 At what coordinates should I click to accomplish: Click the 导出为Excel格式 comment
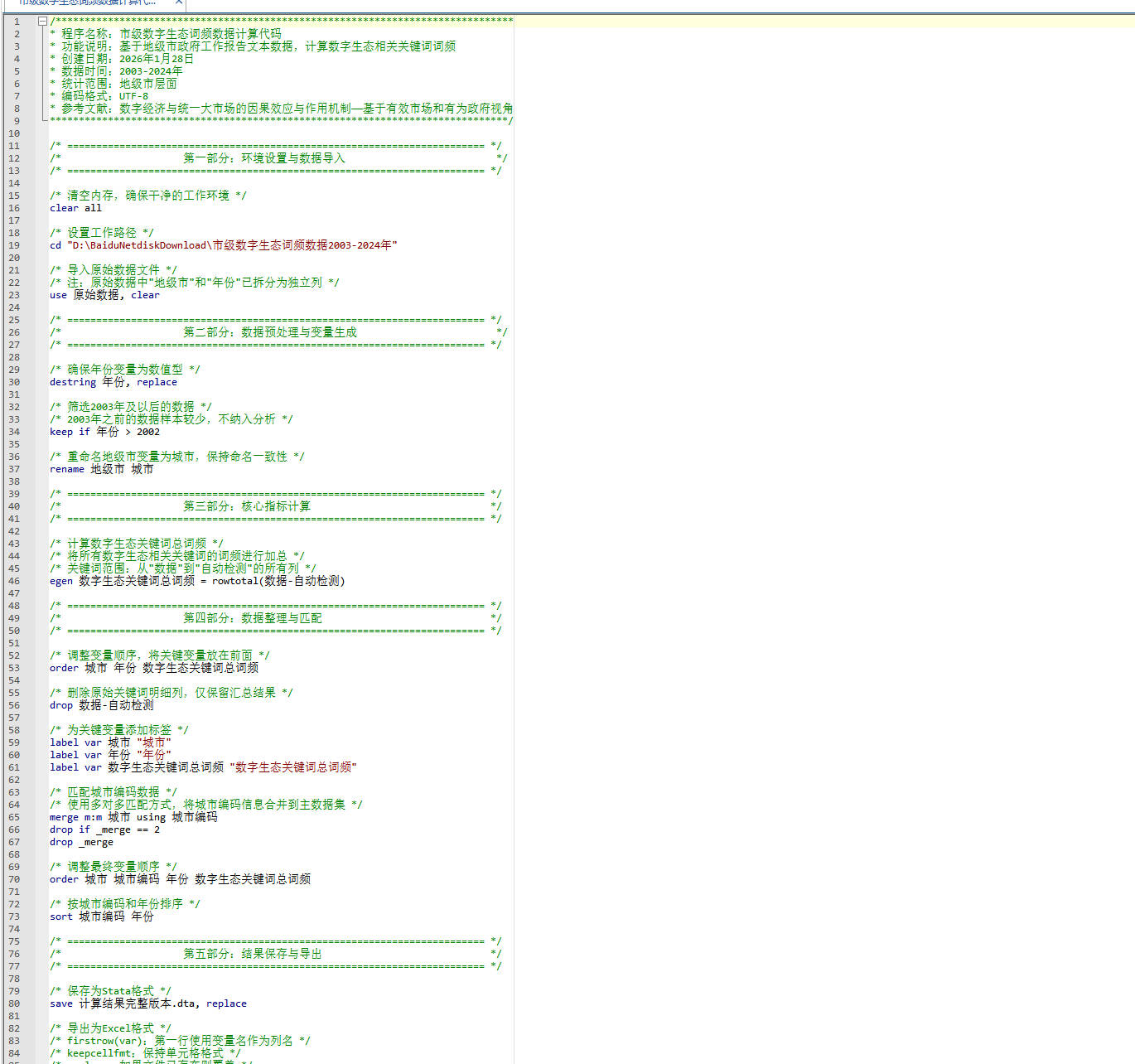point(110,1028)
